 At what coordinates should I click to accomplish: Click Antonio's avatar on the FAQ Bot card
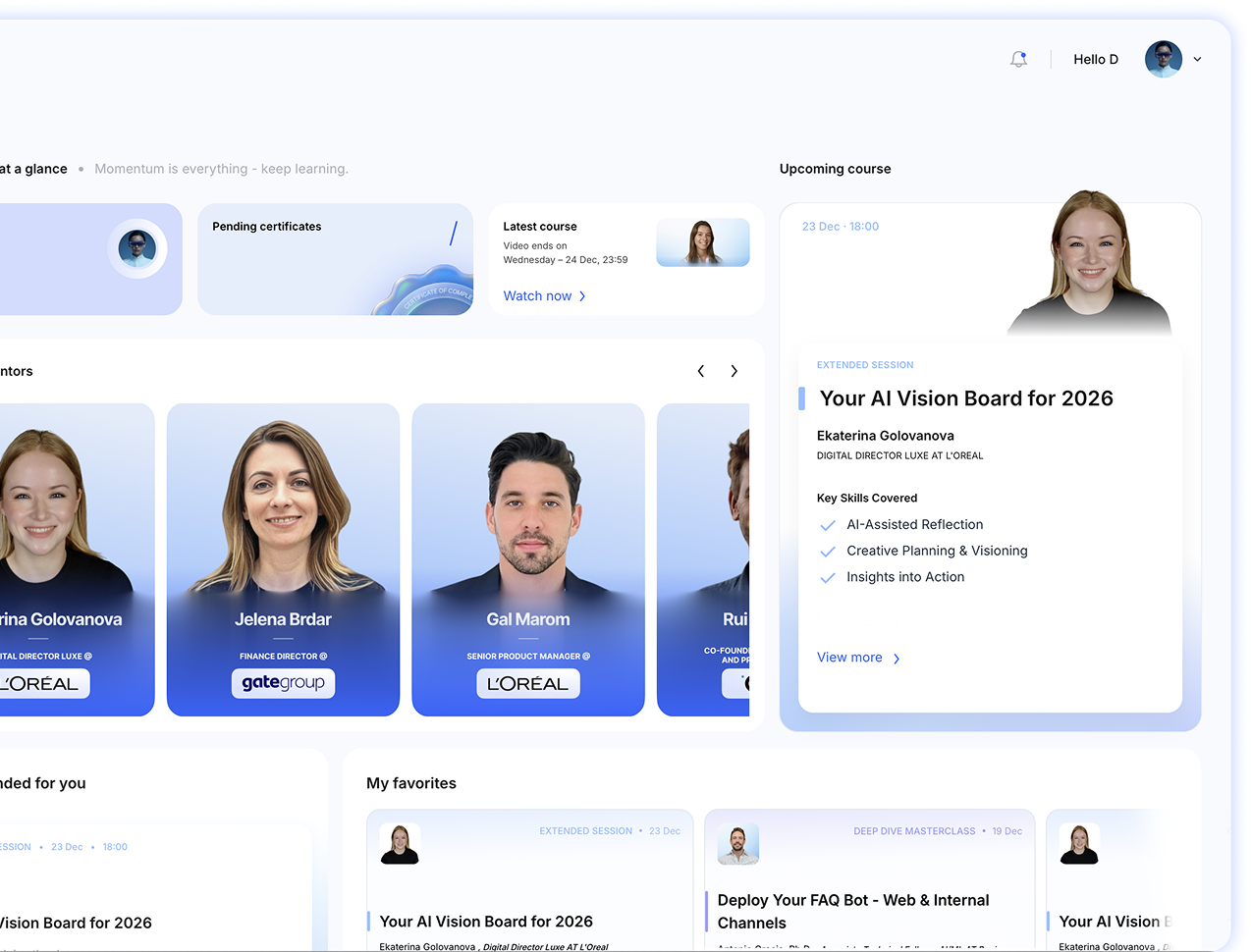737,844
